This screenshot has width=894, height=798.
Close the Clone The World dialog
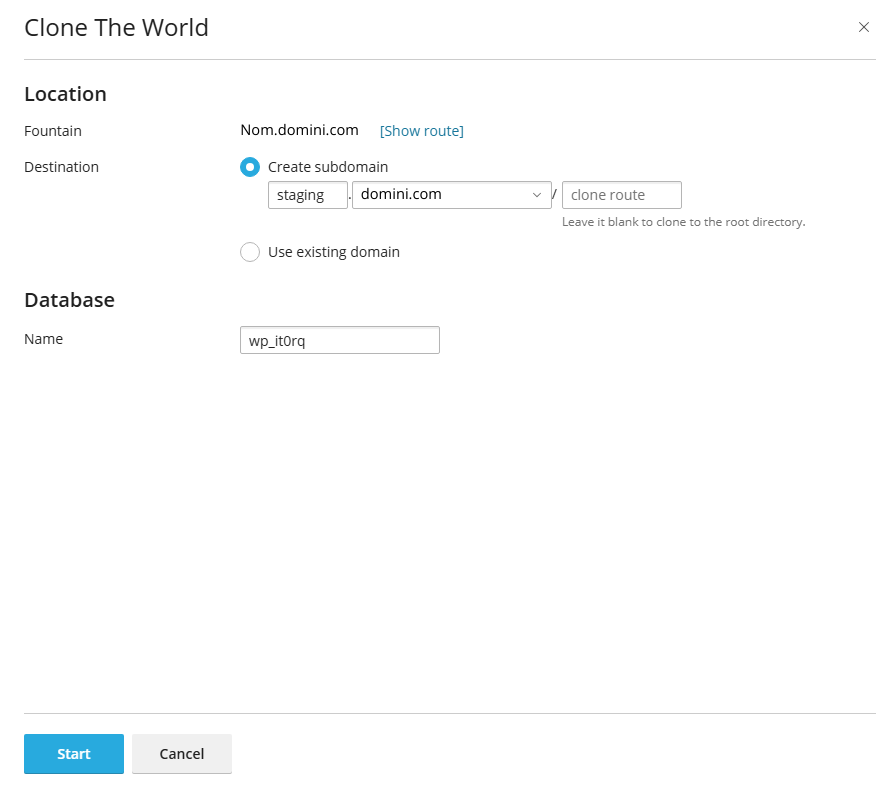coord(864,27)
